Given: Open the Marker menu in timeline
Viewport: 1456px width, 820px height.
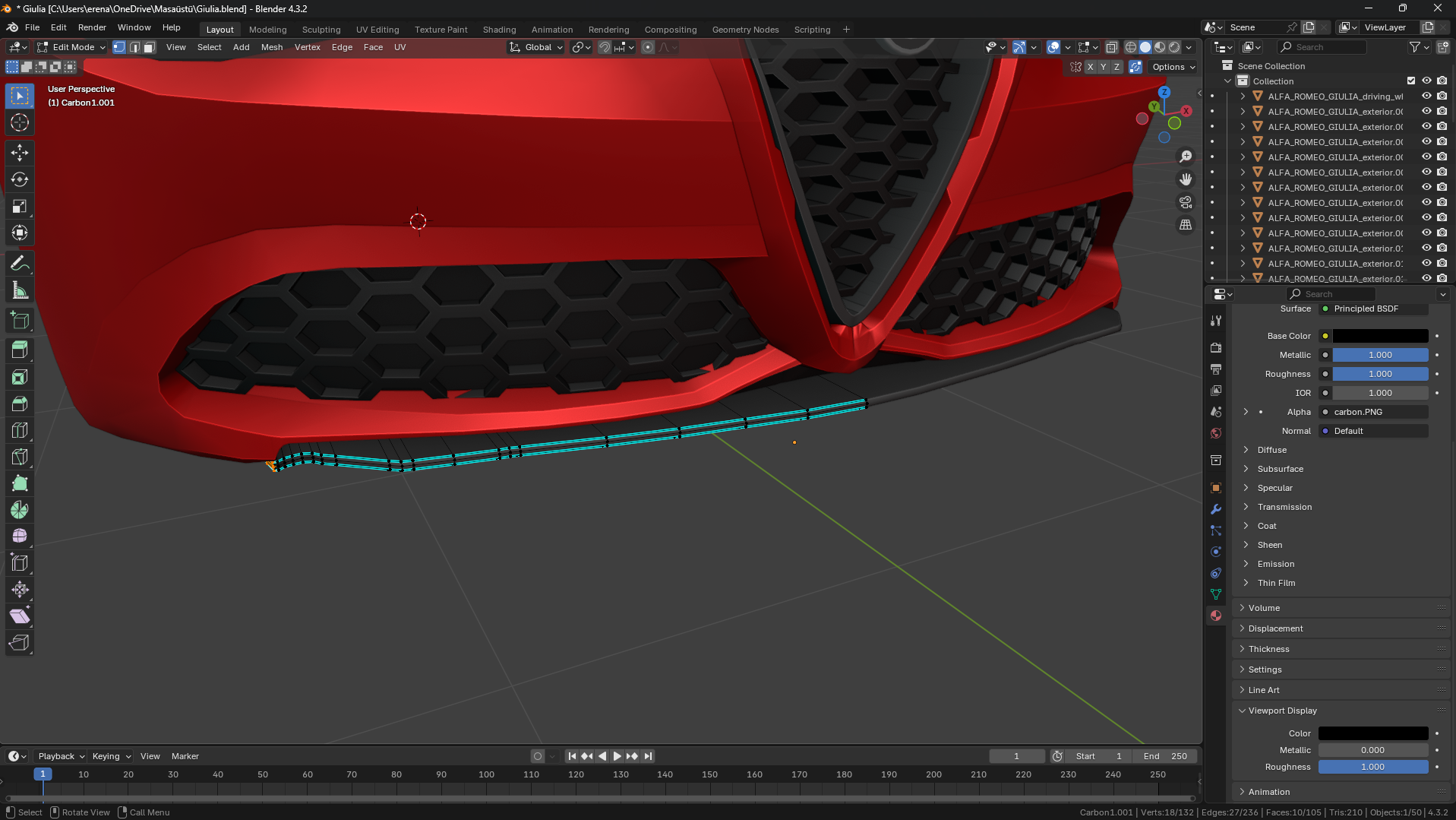Looking at the screenshot, I should [185, 756].
